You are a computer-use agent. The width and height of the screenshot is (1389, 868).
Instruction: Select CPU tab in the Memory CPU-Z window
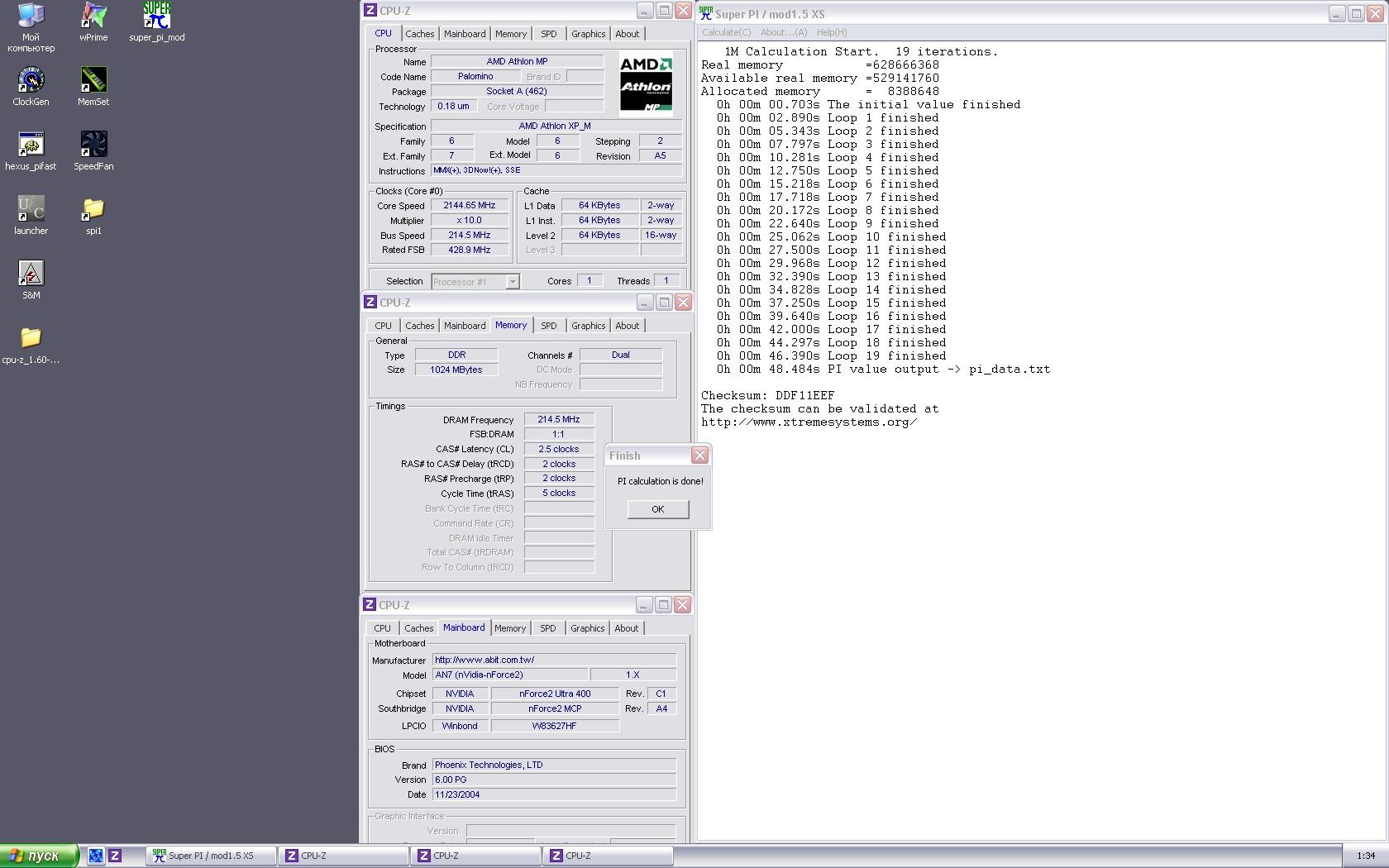(384, 326)
